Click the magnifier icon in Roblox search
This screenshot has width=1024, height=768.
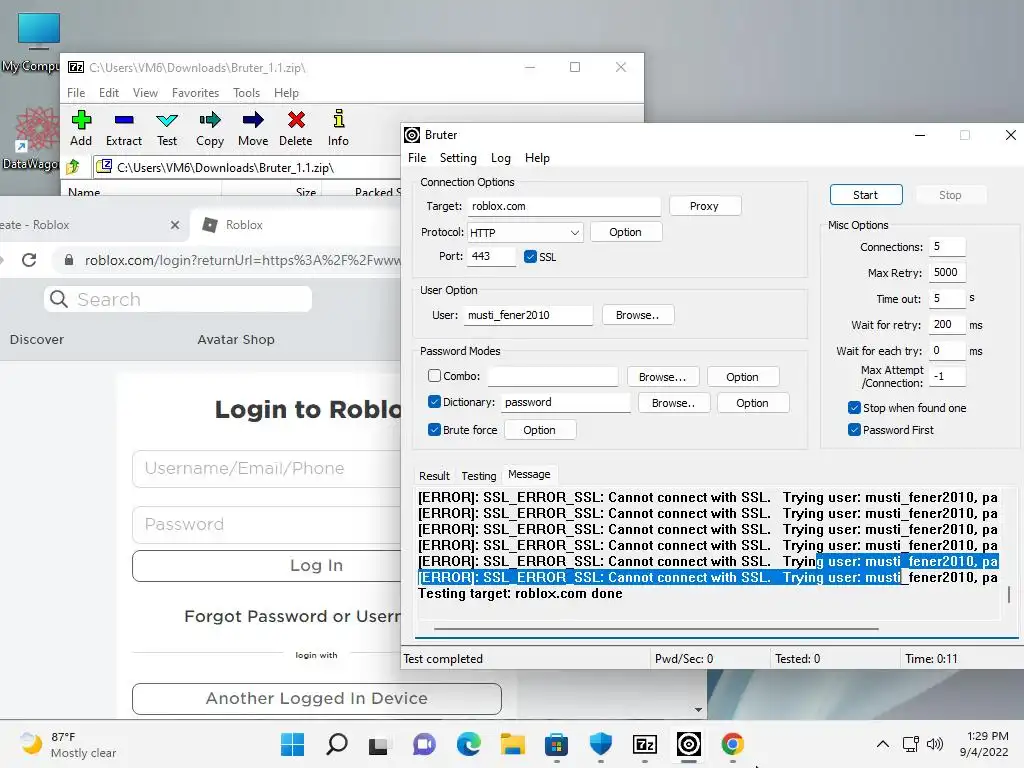click(59, 299)
